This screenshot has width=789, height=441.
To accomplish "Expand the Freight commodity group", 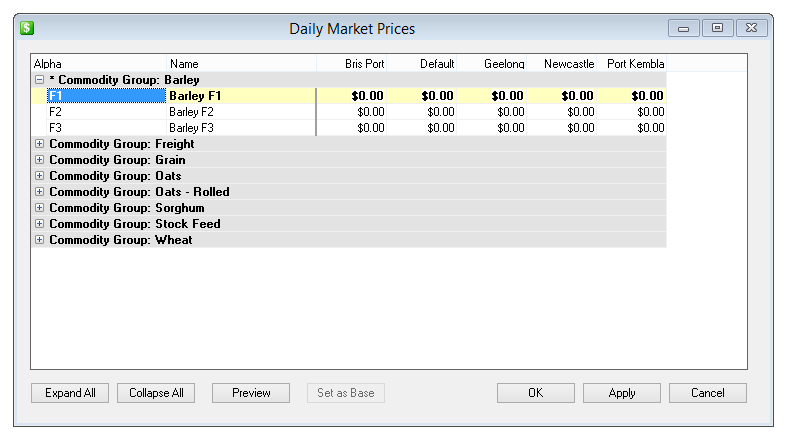I will tap(39, 144).
